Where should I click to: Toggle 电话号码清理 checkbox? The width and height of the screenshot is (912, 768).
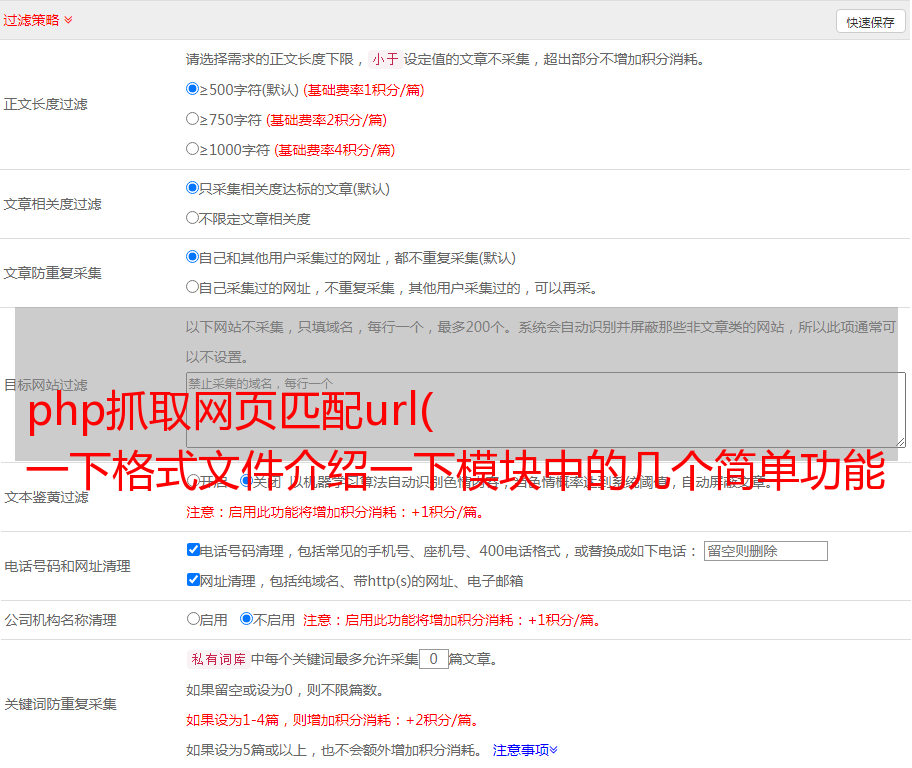click(193, 550)
